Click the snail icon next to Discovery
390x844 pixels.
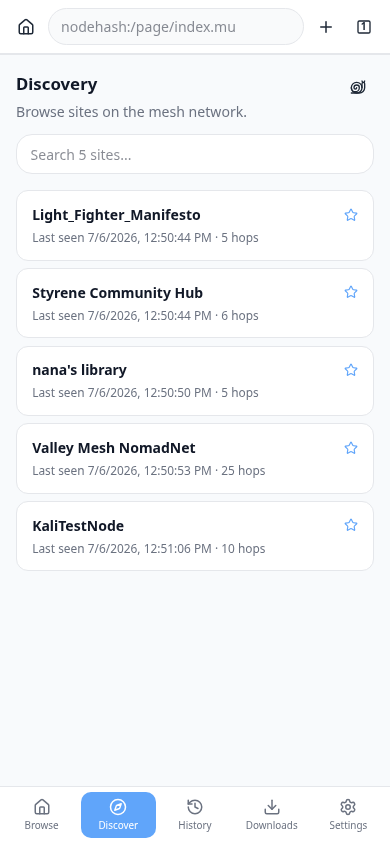coord(358,87)
